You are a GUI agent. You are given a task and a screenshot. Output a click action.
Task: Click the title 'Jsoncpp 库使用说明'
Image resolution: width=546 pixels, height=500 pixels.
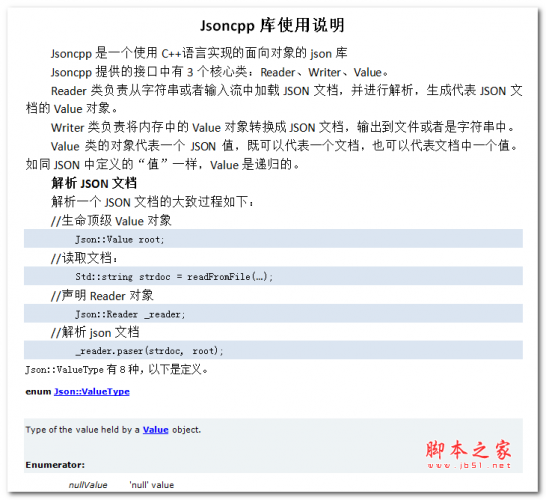click(x=272, y=25)
